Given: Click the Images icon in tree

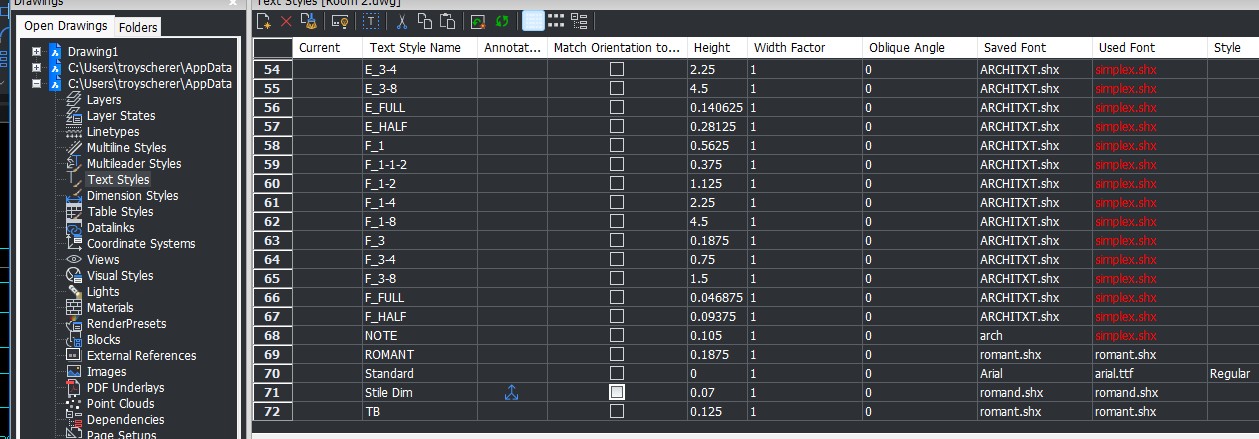Looking at the screenshot, I should 74,371.
